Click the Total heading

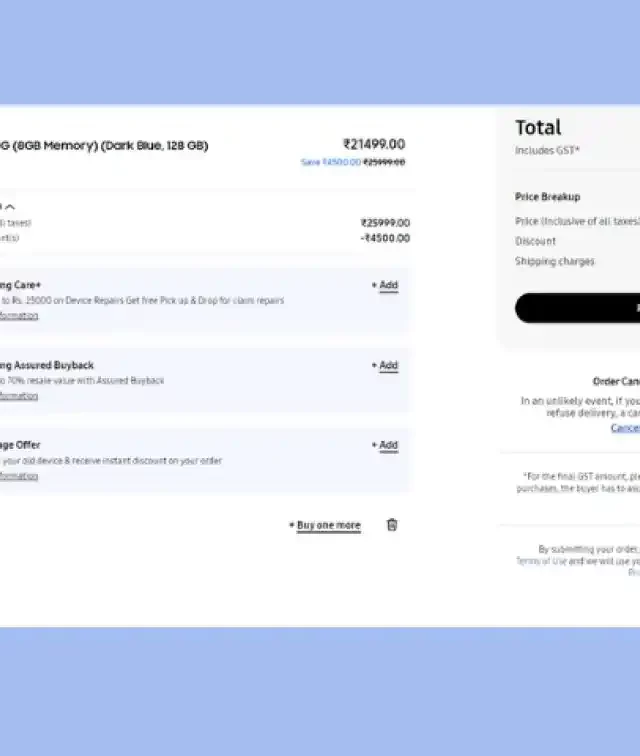click(x=538, y=128)
